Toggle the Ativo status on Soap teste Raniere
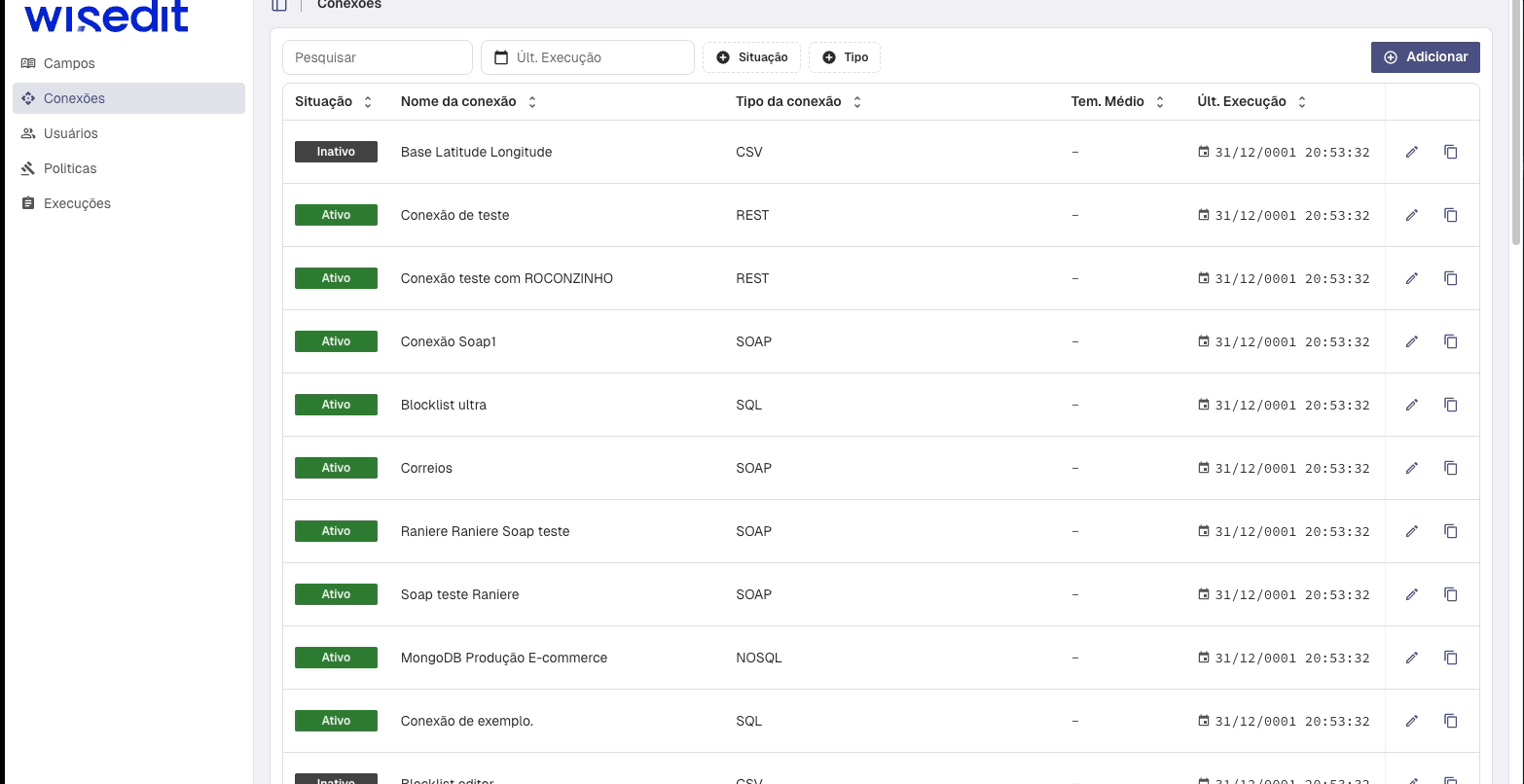The height and width of the screenshot is (784, 1524). (x=335, y=594)
